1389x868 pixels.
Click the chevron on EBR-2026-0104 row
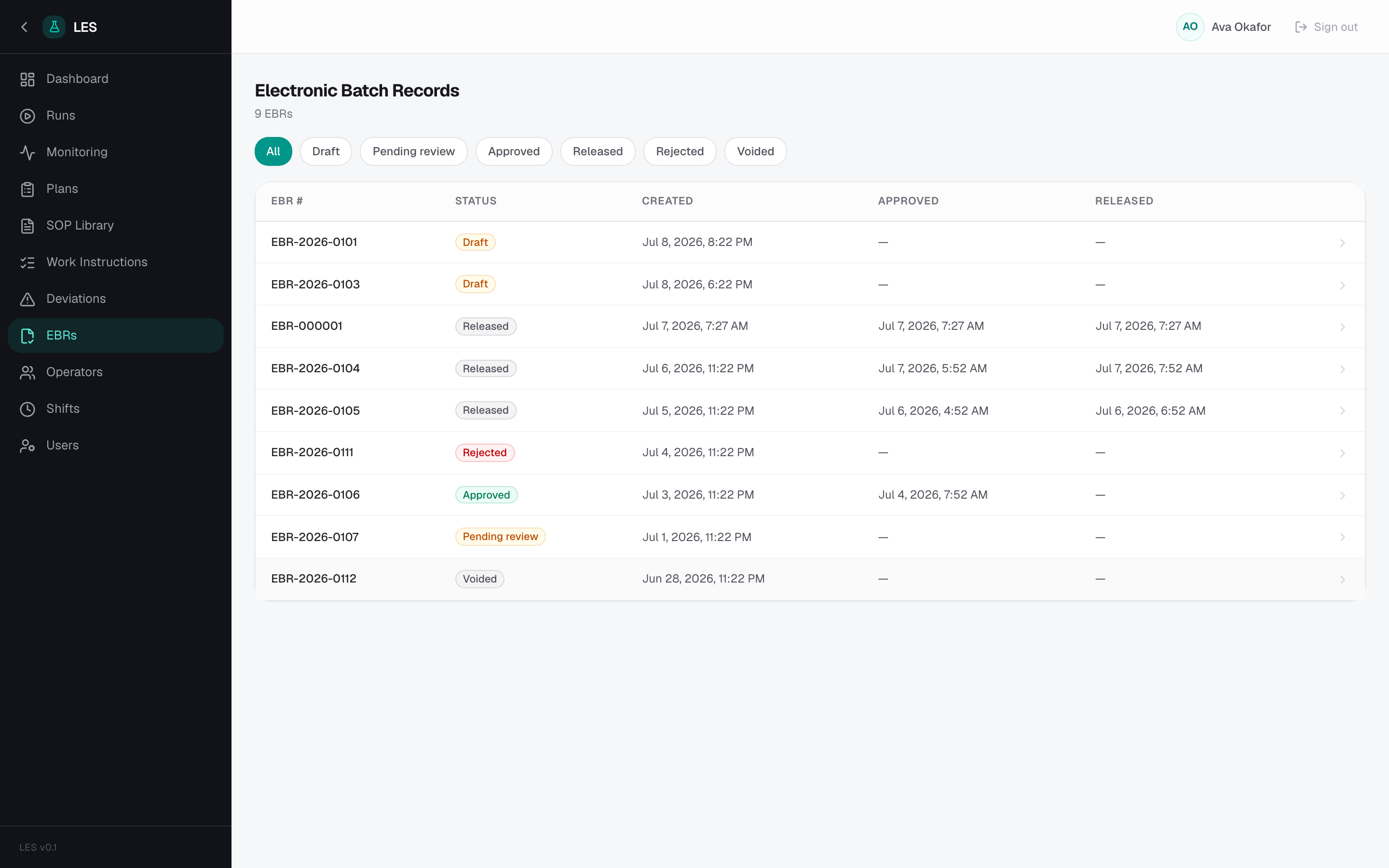coord(1343,369)
